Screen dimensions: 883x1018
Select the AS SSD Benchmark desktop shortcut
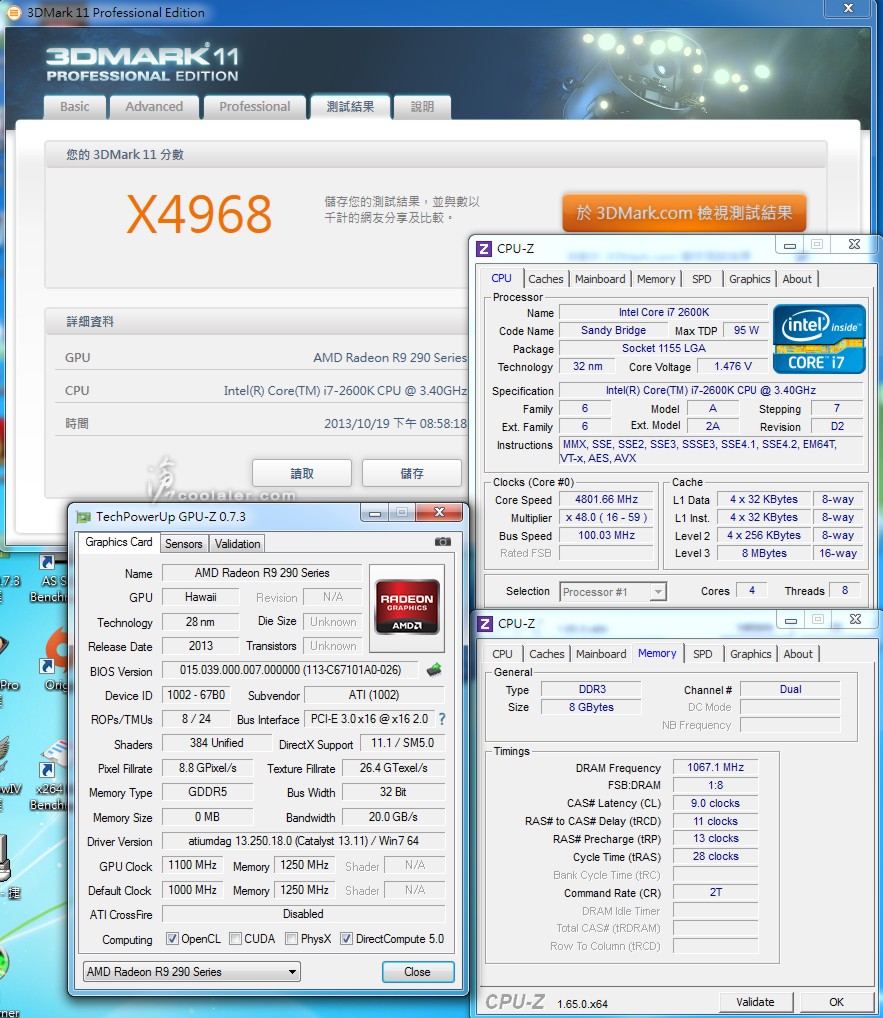point(51,580)
